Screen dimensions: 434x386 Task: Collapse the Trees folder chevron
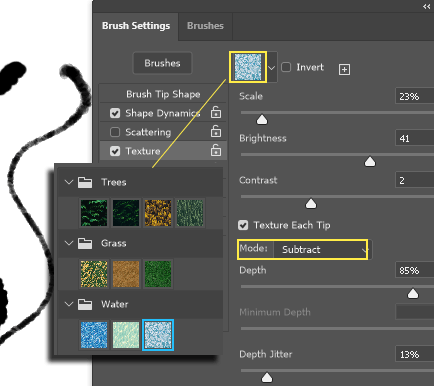point(69,182)
